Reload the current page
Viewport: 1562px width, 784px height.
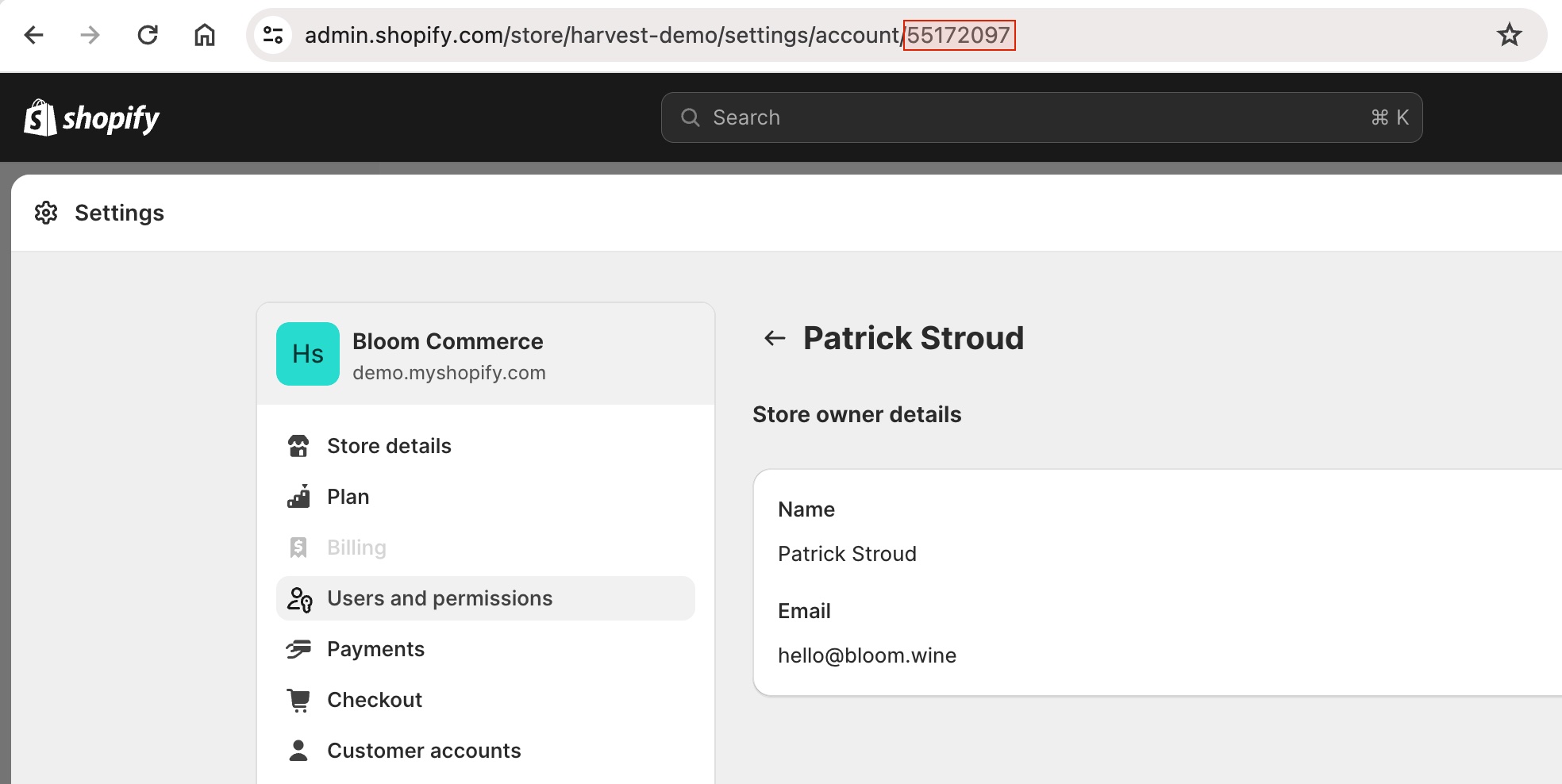[148, 35]
